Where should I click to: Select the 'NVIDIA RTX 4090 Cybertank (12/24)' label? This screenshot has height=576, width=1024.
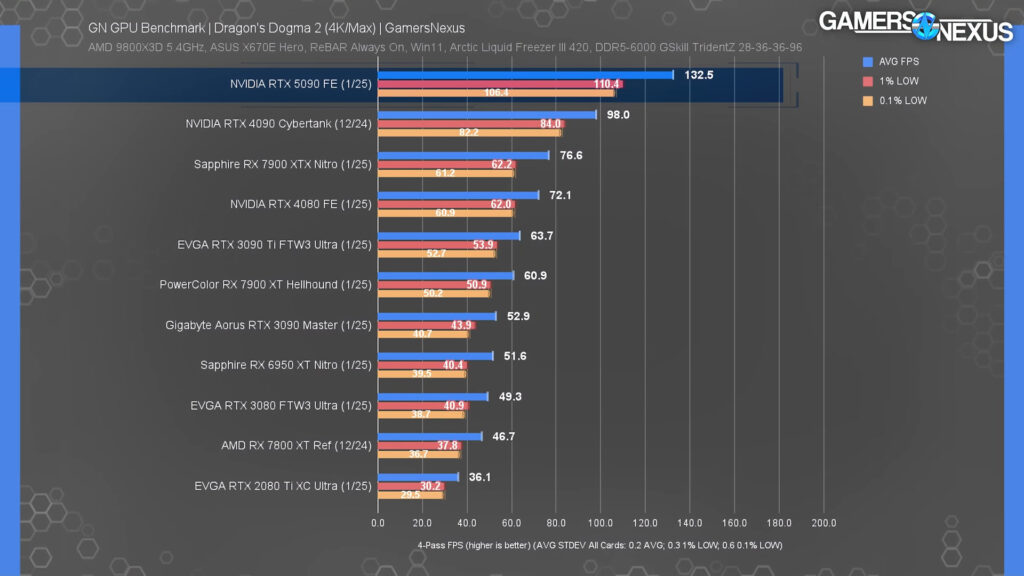pyautogui.click(x=278, y=124)
